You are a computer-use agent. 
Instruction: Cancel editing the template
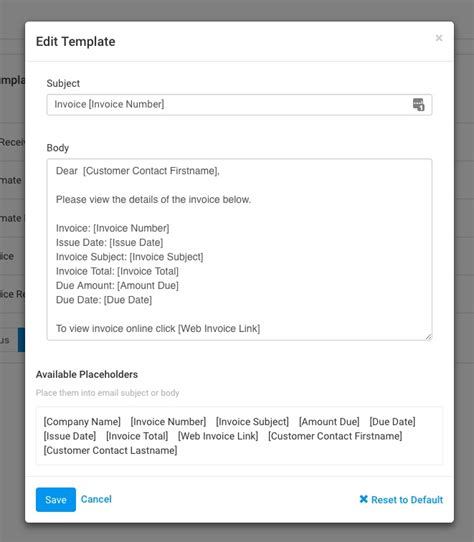click(96, 499)
